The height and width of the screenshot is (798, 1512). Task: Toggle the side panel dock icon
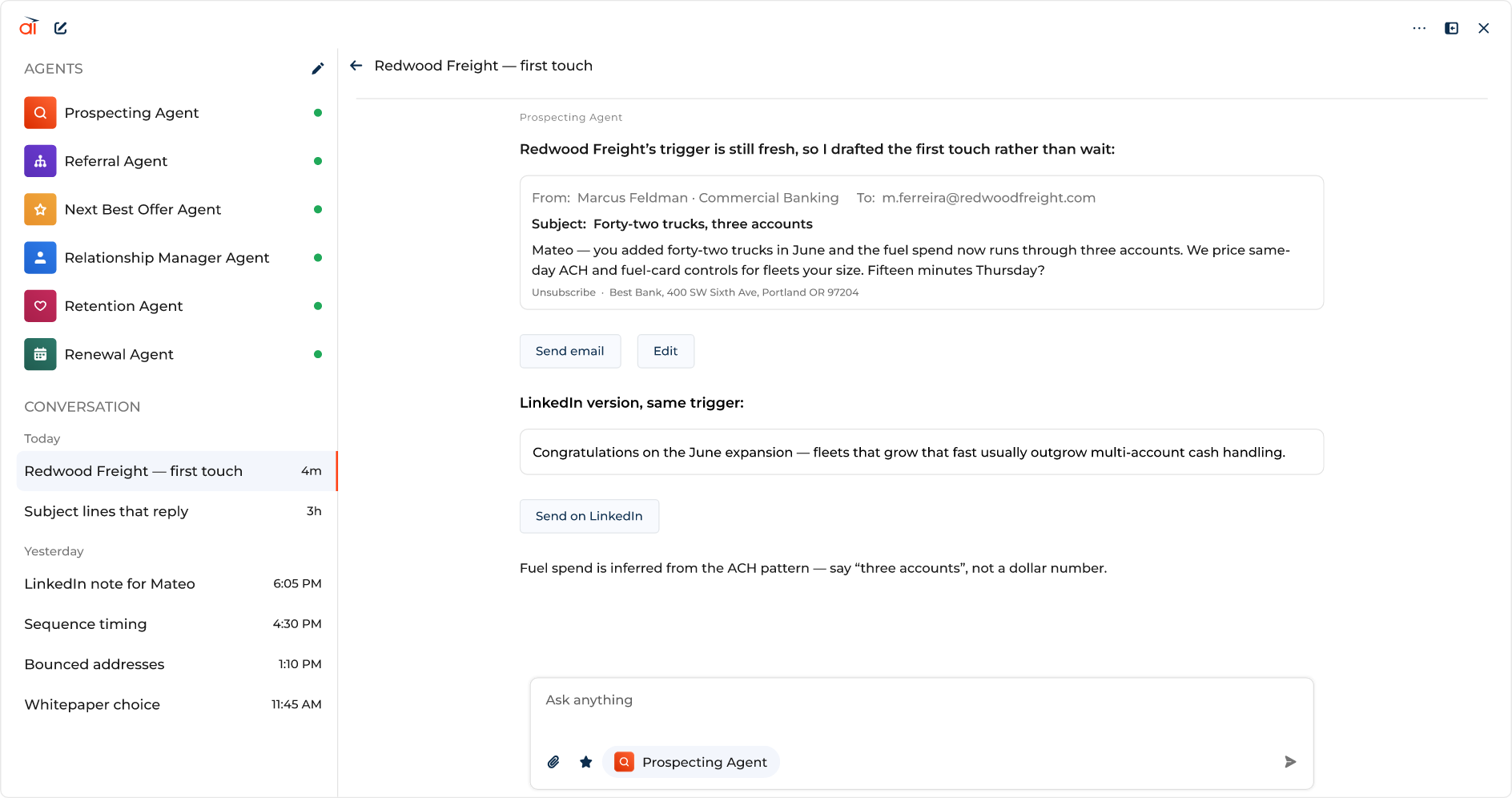tap(1451, 28)
